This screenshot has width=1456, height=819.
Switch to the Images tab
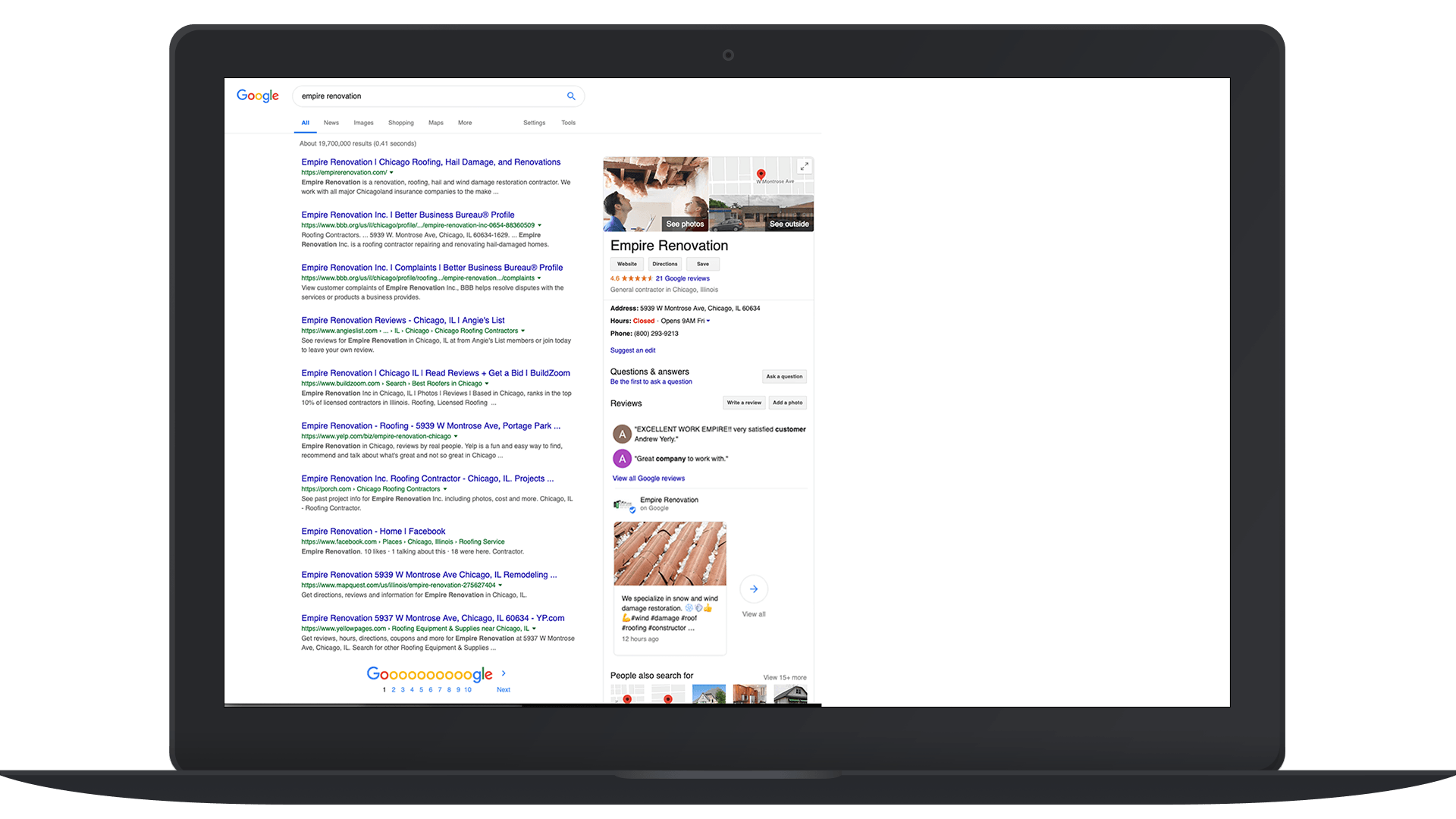[x=363, y=123]
